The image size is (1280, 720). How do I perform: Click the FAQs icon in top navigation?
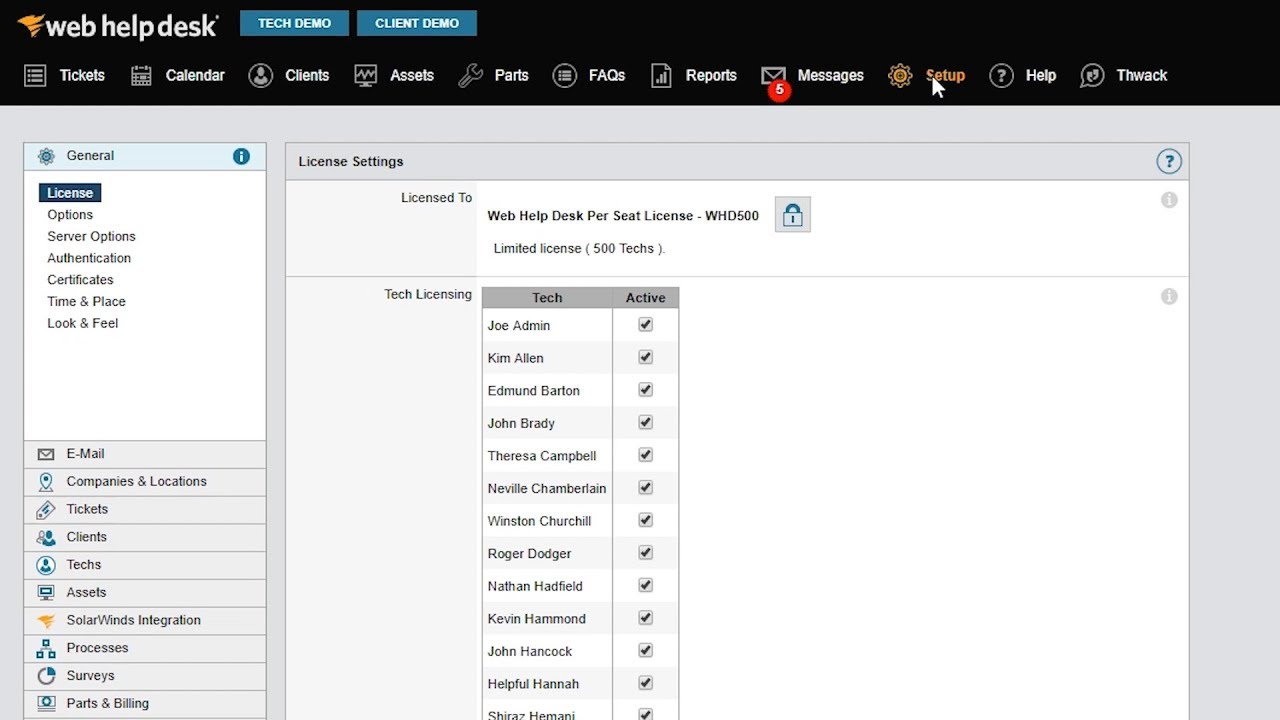click(565, 76)
